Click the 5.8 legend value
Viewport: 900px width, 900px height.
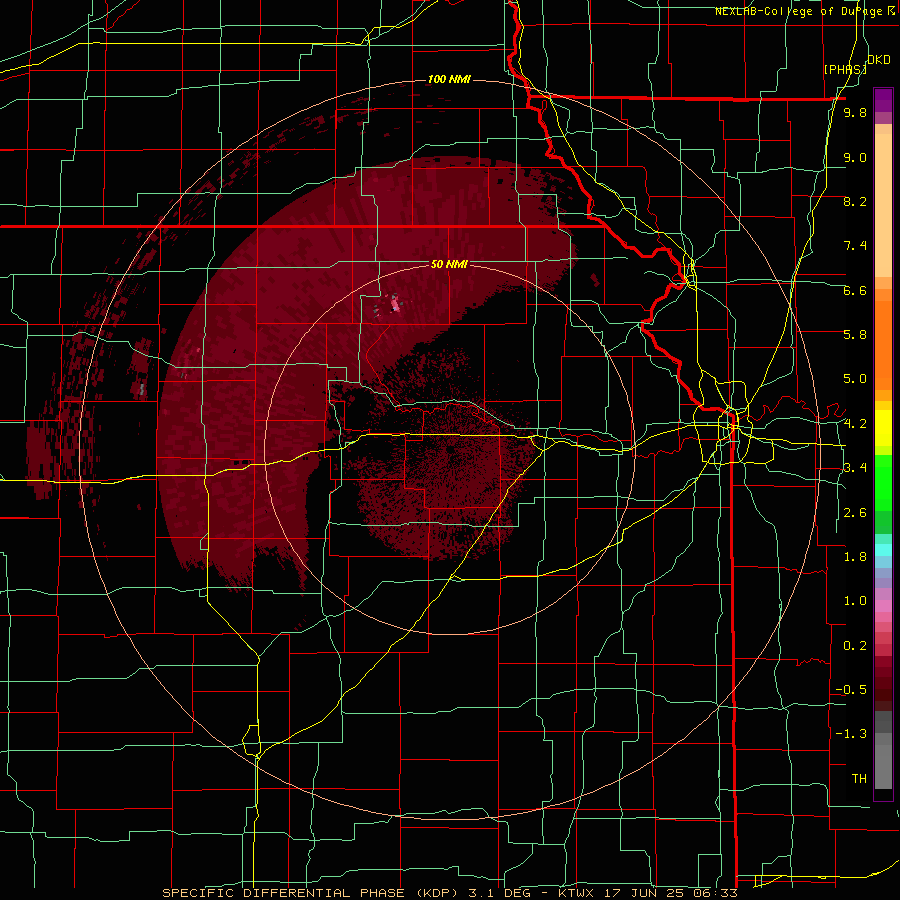click(x=855, y=334)
